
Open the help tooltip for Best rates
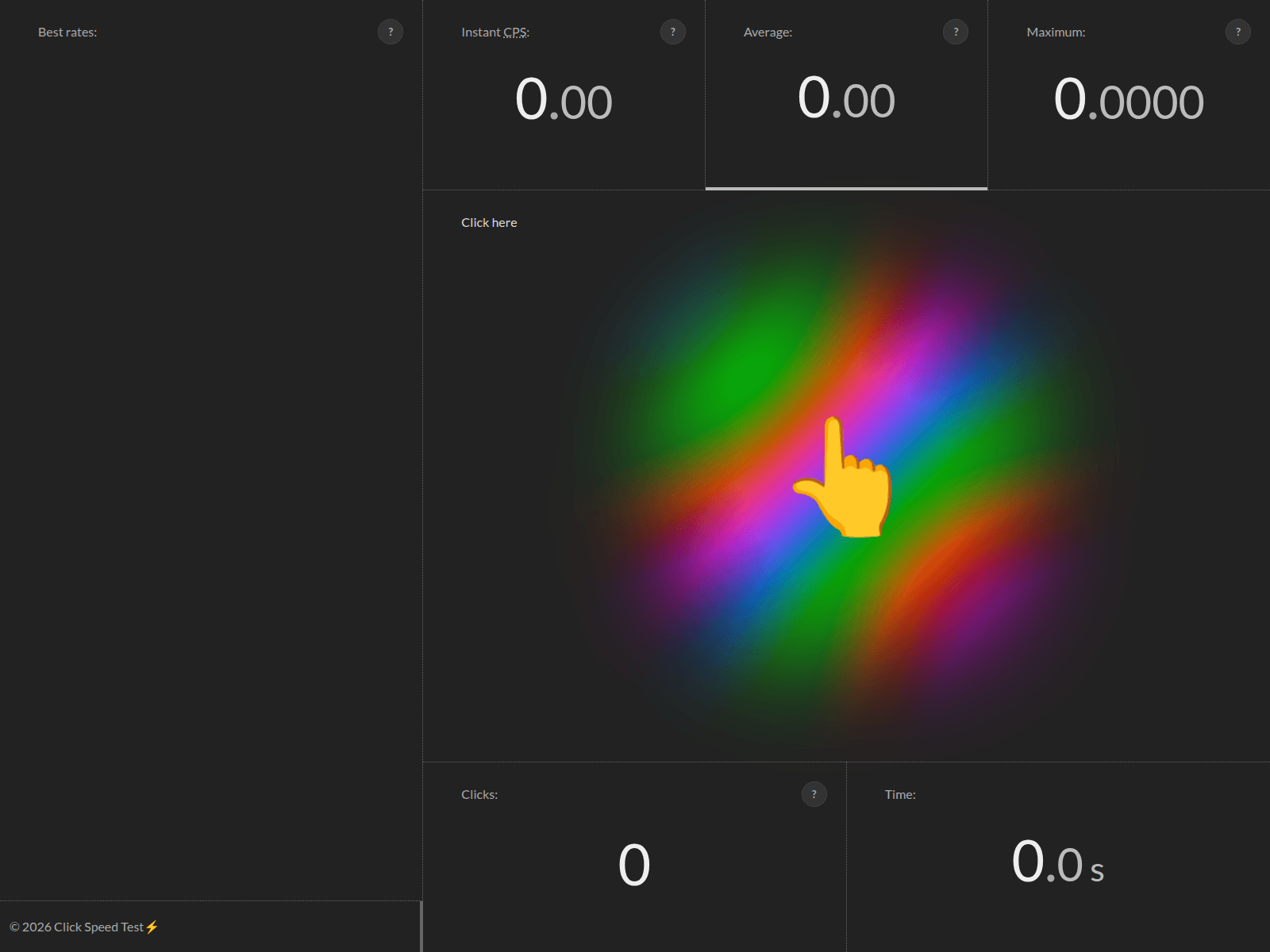point(391,32)
